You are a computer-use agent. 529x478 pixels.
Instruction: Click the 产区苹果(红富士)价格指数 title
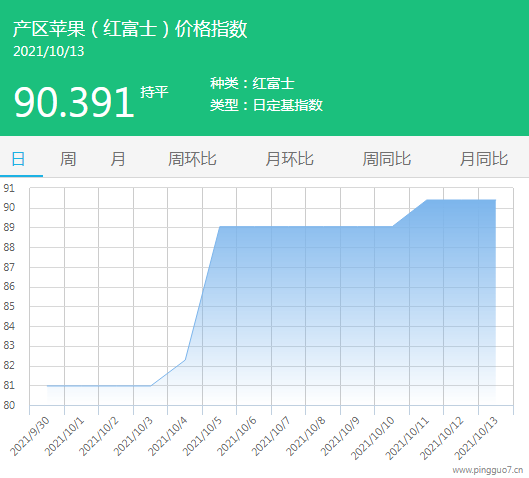click(130, 29)
